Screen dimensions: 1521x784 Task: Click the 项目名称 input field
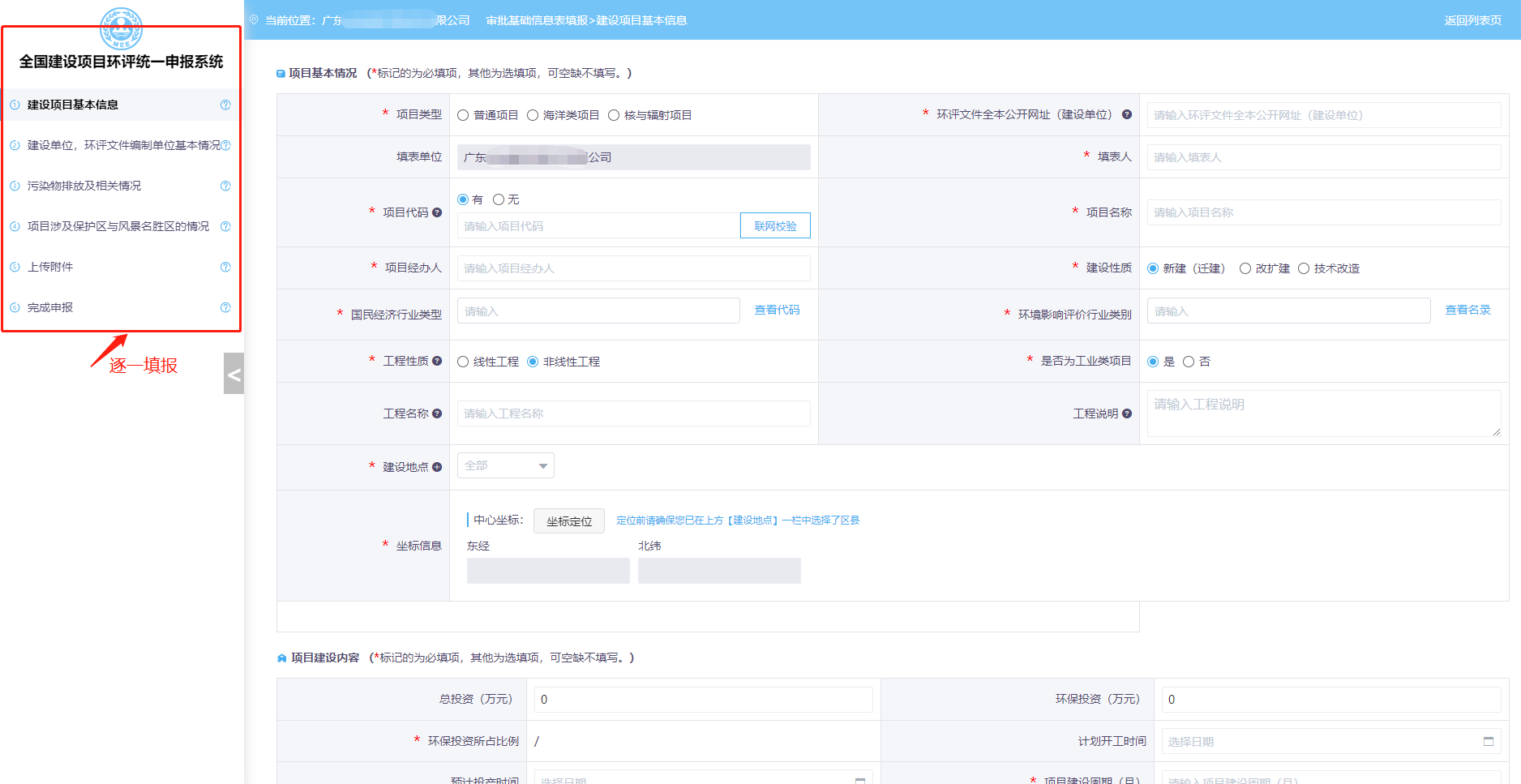pyautogui.click(x=1323, y=212)
